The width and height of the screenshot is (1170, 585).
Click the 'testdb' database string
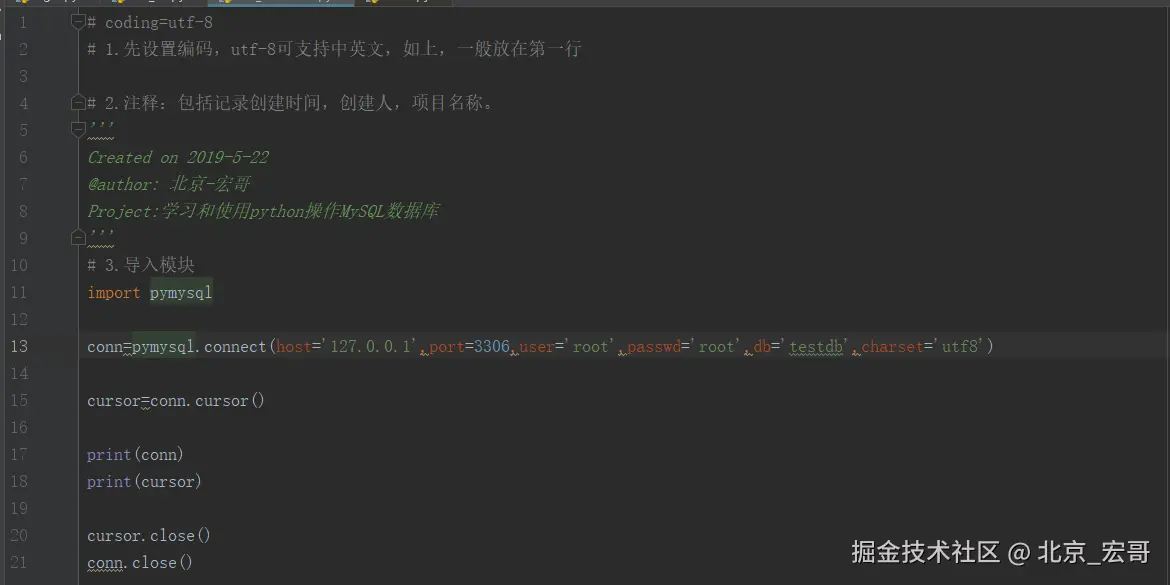(816, 346)
